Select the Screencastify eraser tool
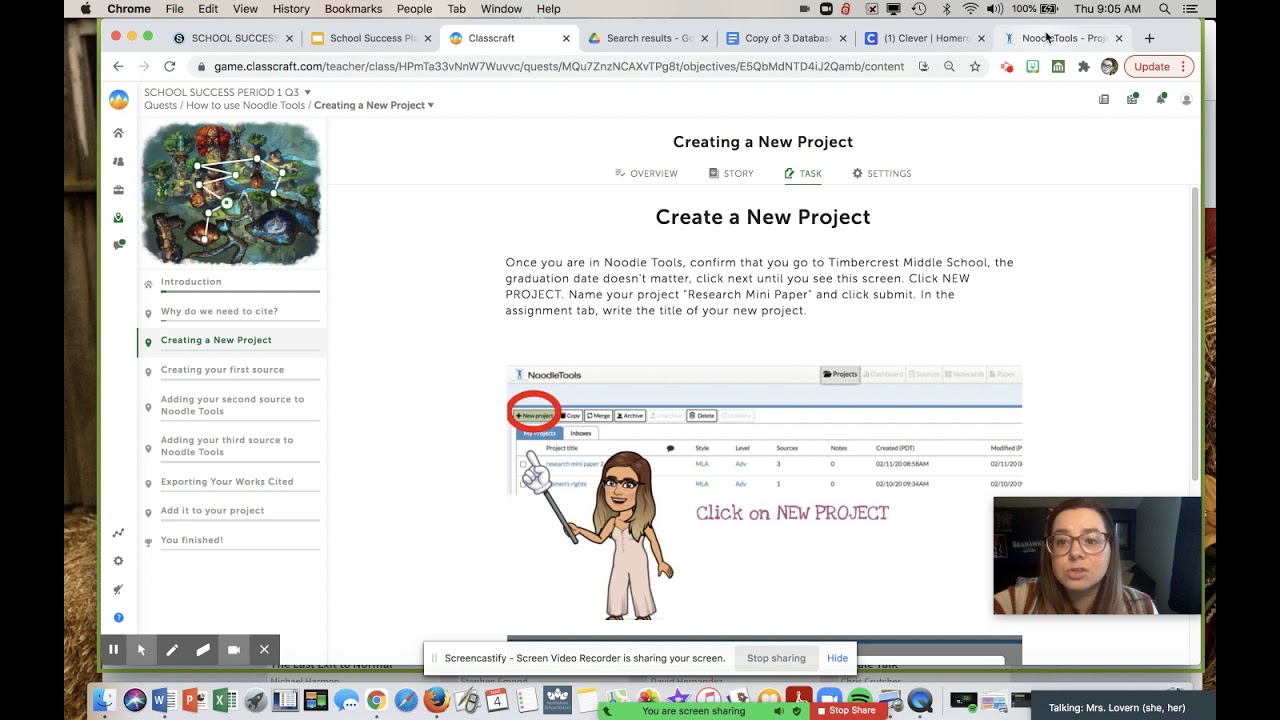Screen dimensions: 1280x720 [203, 650]
